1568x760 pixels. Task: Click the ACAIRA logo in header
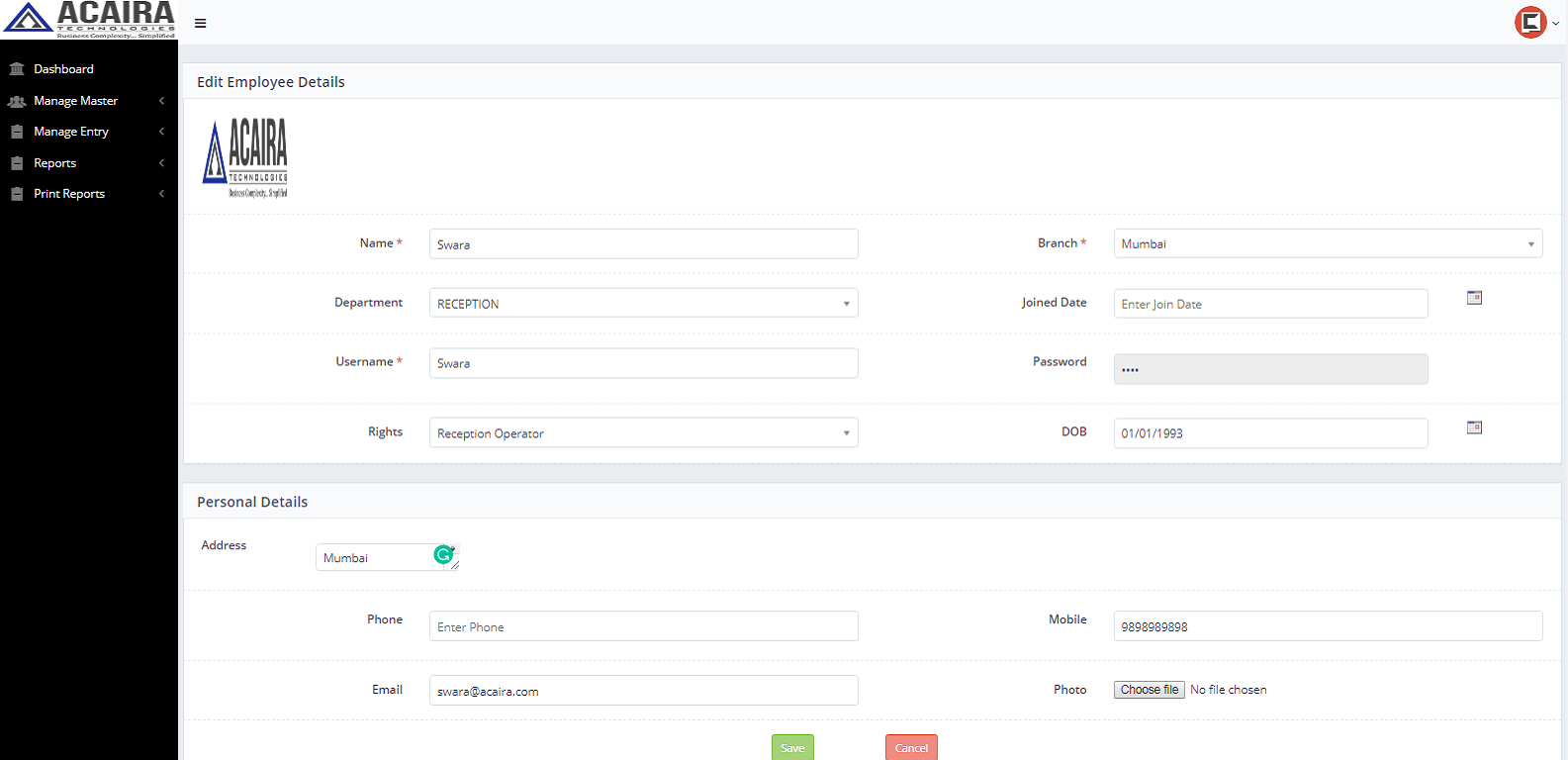point(89,19)
